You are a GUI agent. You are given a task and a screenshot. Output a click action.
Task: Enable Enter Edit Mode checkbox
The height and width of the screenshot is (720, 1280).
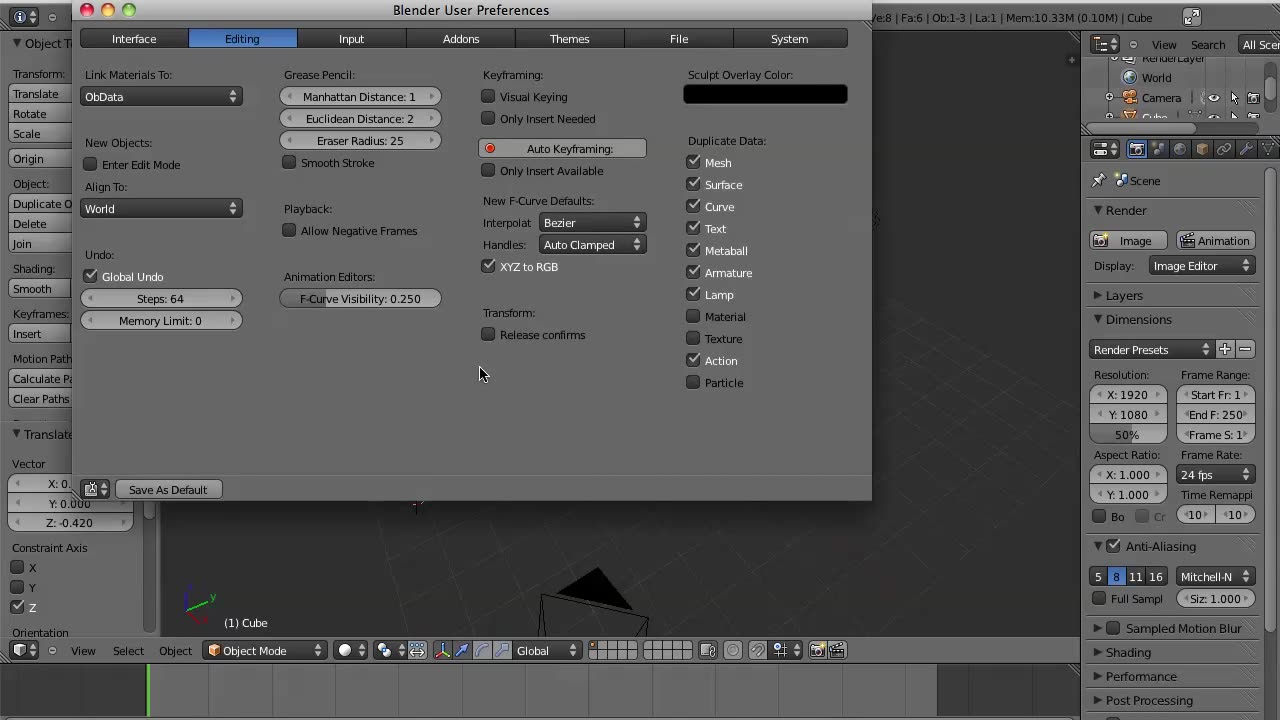coord(91,165)
